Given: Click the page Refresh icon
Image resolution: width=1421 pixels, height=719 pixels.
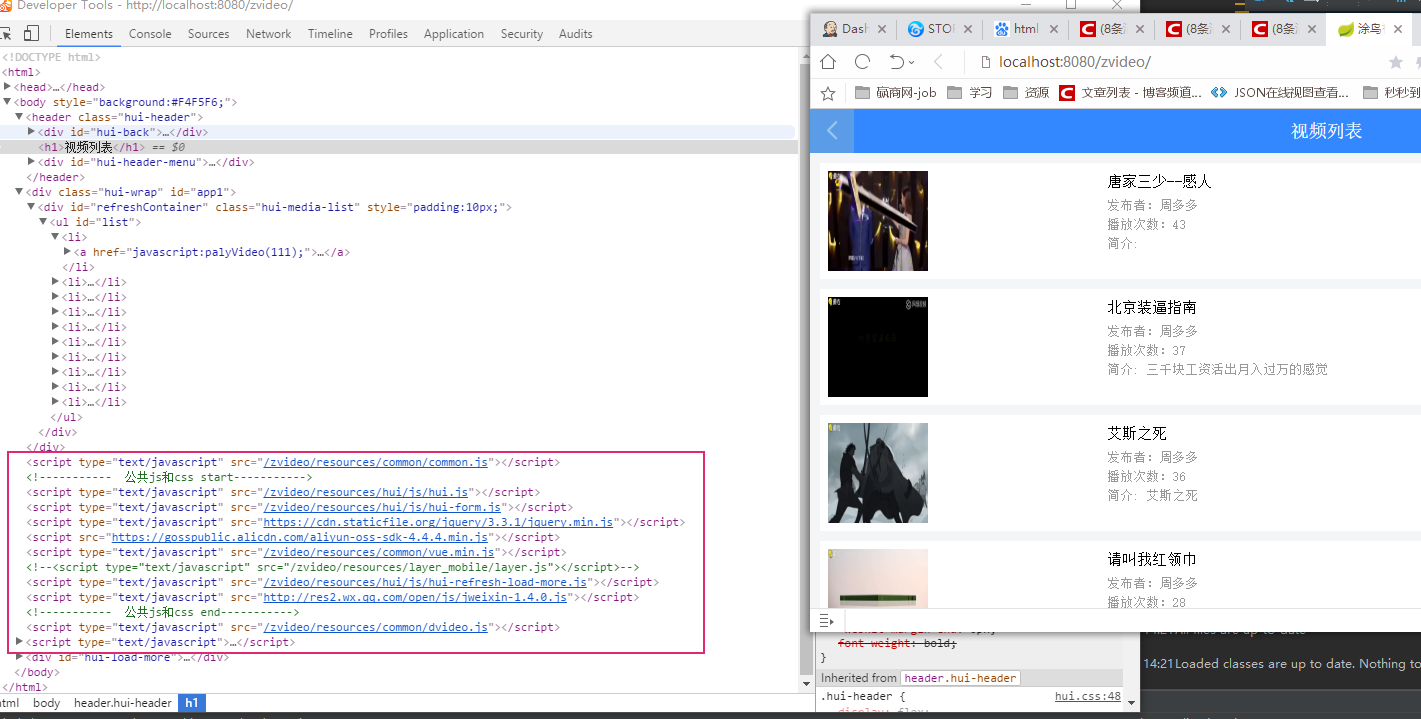Looking at the screenshot, I should coord(862,62).
